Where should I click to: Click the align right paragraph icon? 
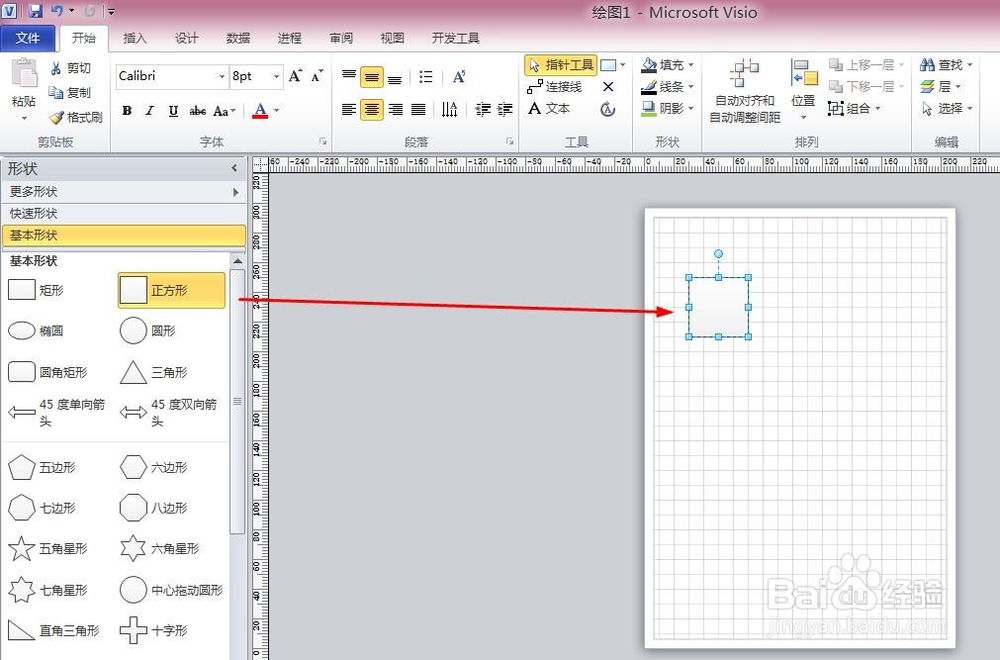[395, 110]
